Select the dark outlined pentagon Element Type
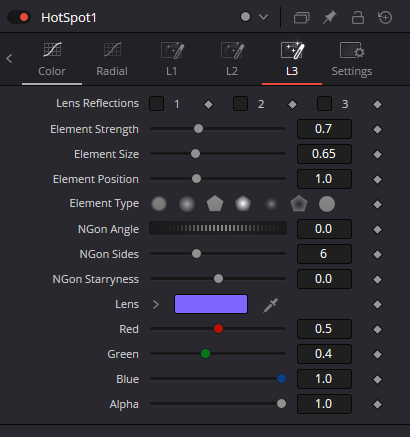Viewport: 410px width, 437px height. 299,204
